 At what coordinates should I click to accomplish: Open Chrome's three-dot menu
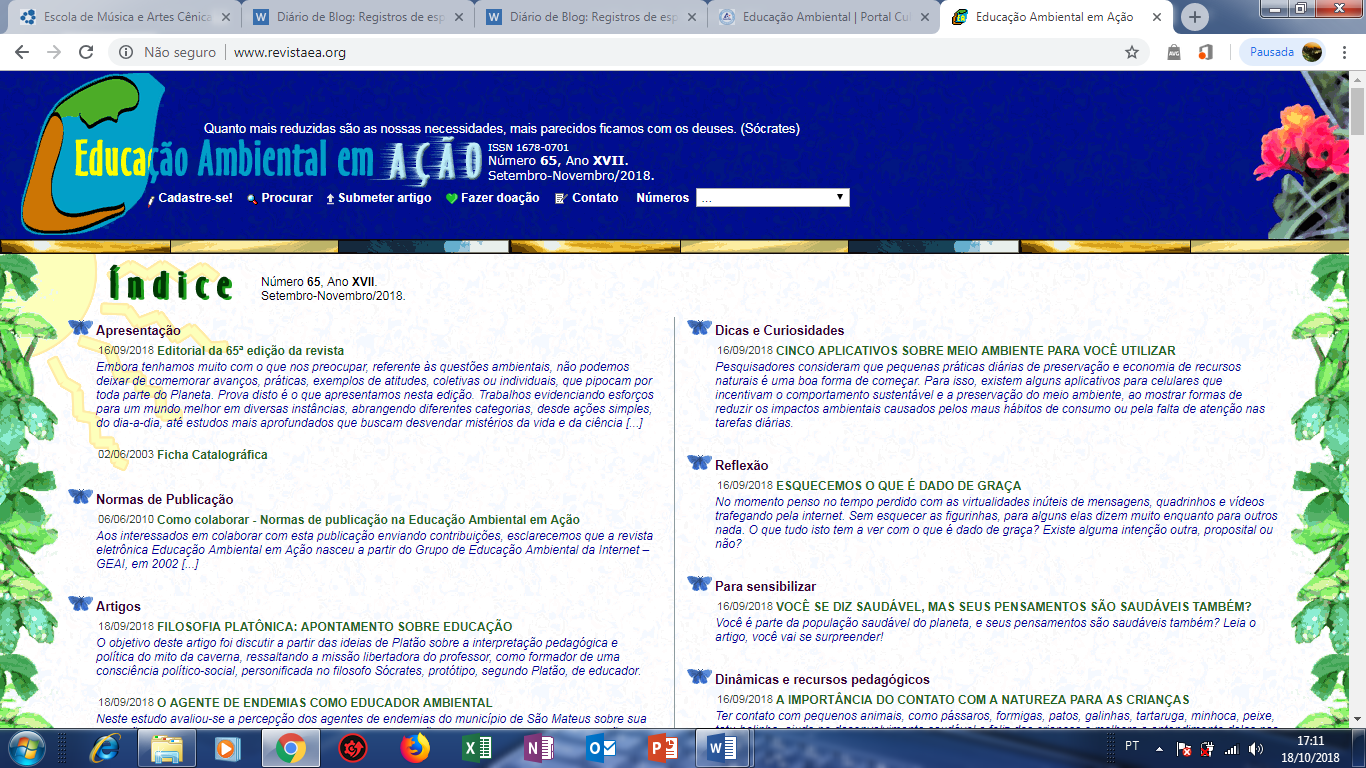pyautogui.click(x=1345, y=52)
